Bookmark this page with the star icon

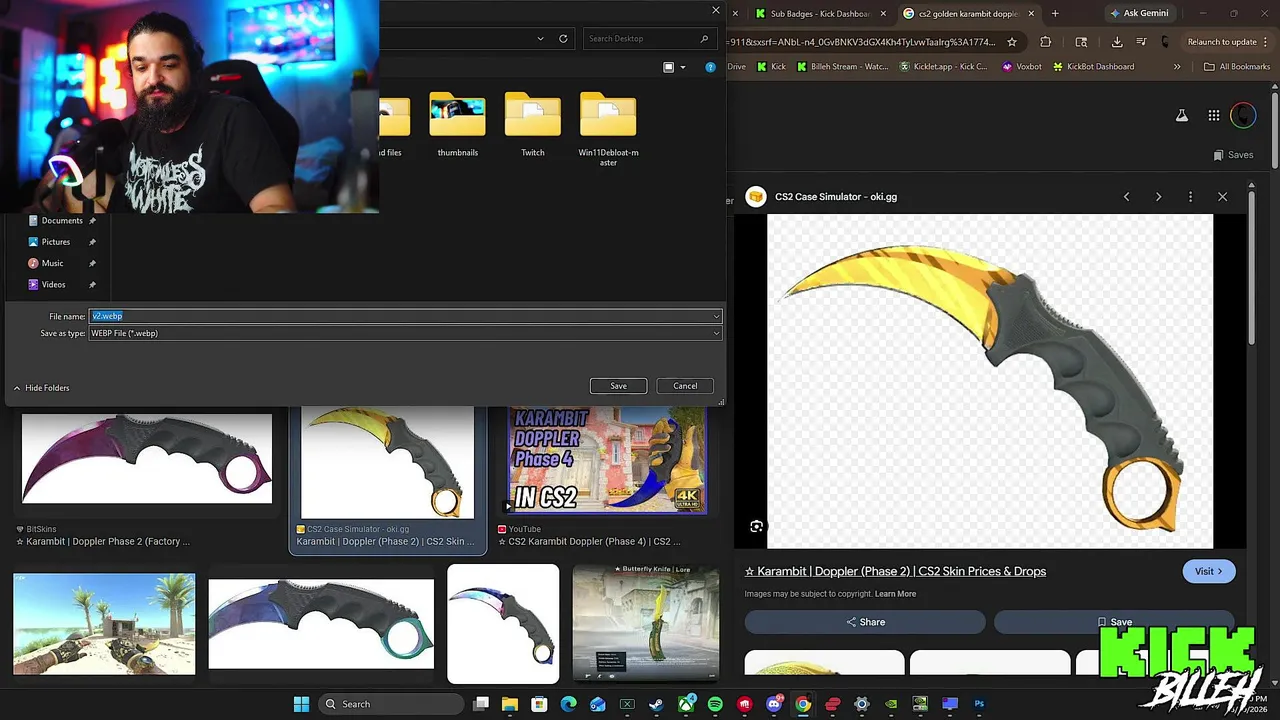coord(1012,42)
